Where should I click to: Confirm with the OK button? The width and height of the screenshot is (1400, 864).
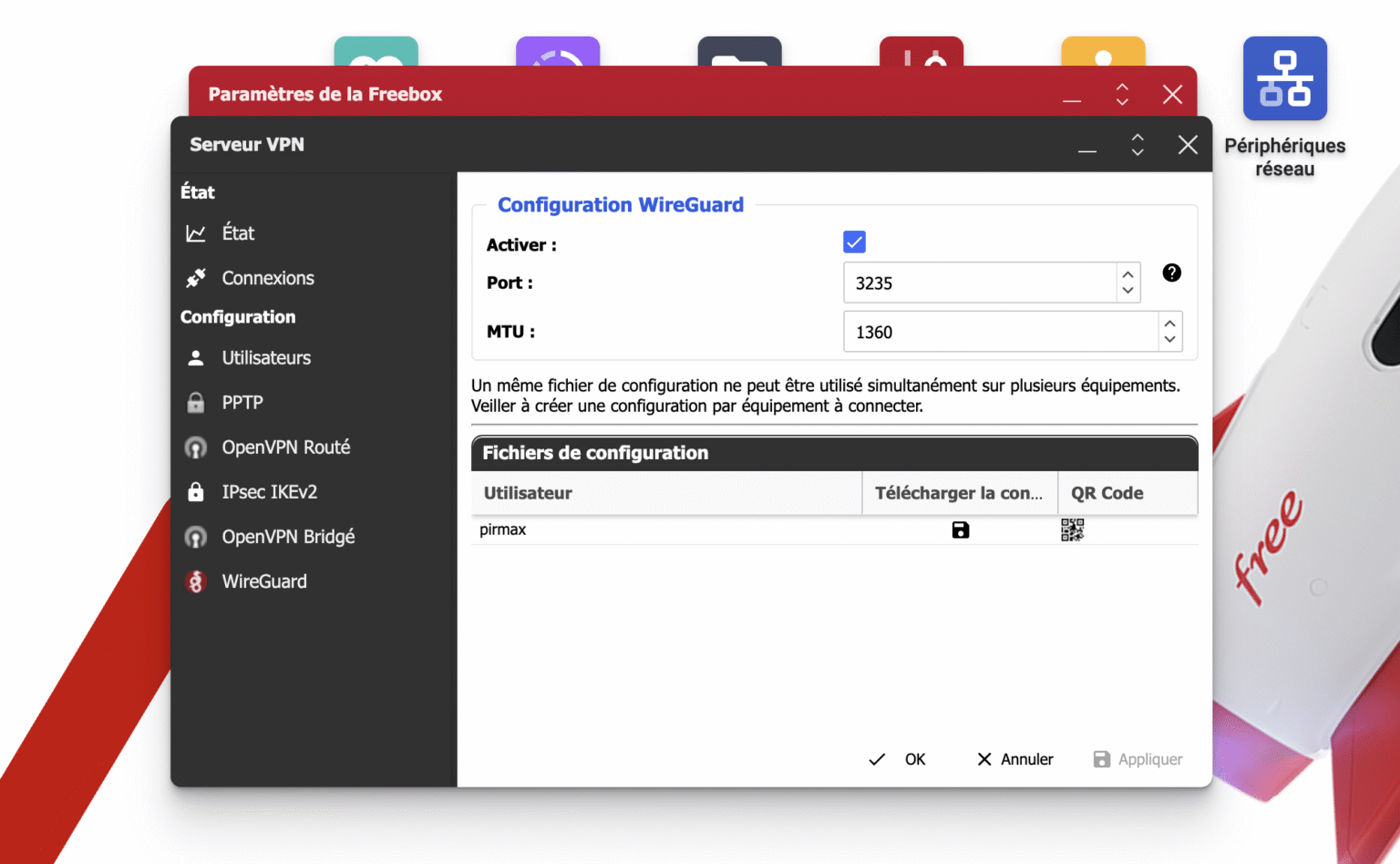(897, 759)
